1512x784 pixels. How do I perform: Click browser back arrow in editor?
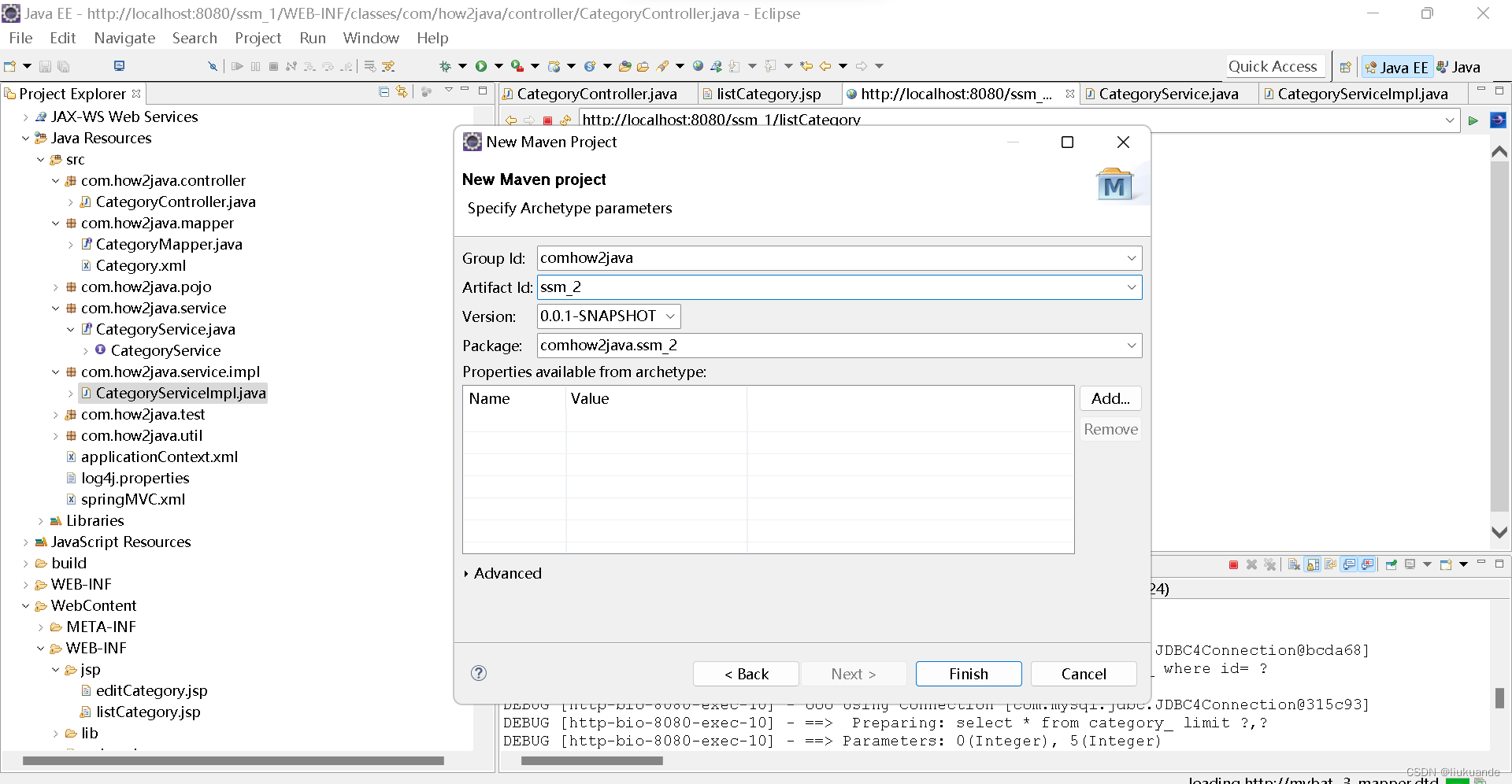click(x=511, y=120)
